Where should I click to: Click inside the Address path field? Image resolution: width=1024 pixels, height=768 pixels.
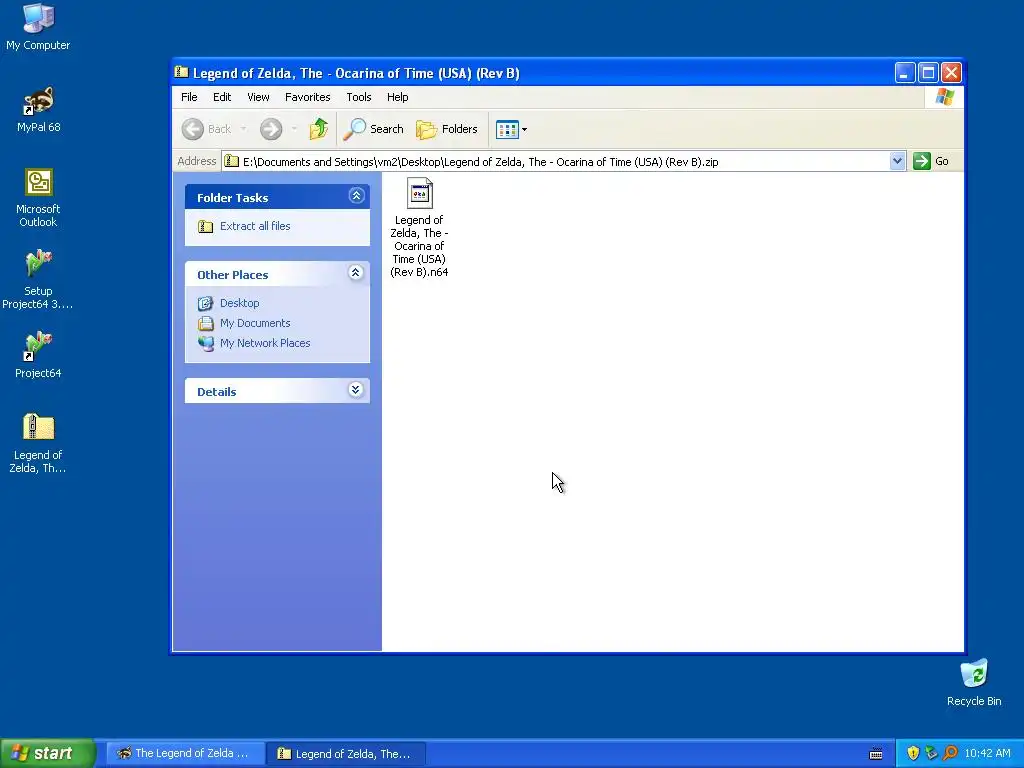[555, 161]
